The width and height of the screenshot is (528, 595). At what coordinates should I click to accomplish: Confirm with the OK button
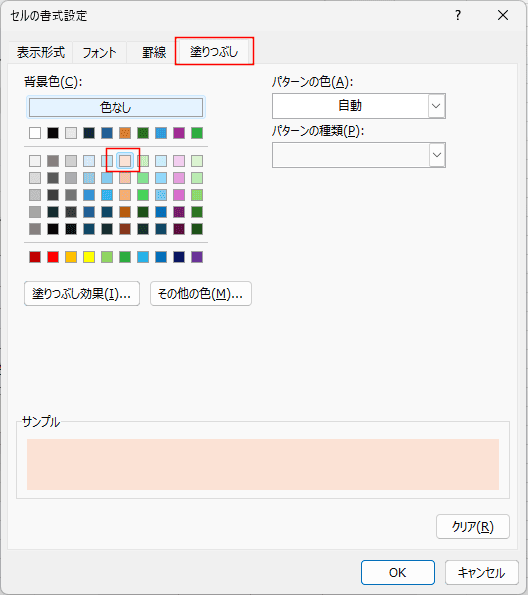398,572
